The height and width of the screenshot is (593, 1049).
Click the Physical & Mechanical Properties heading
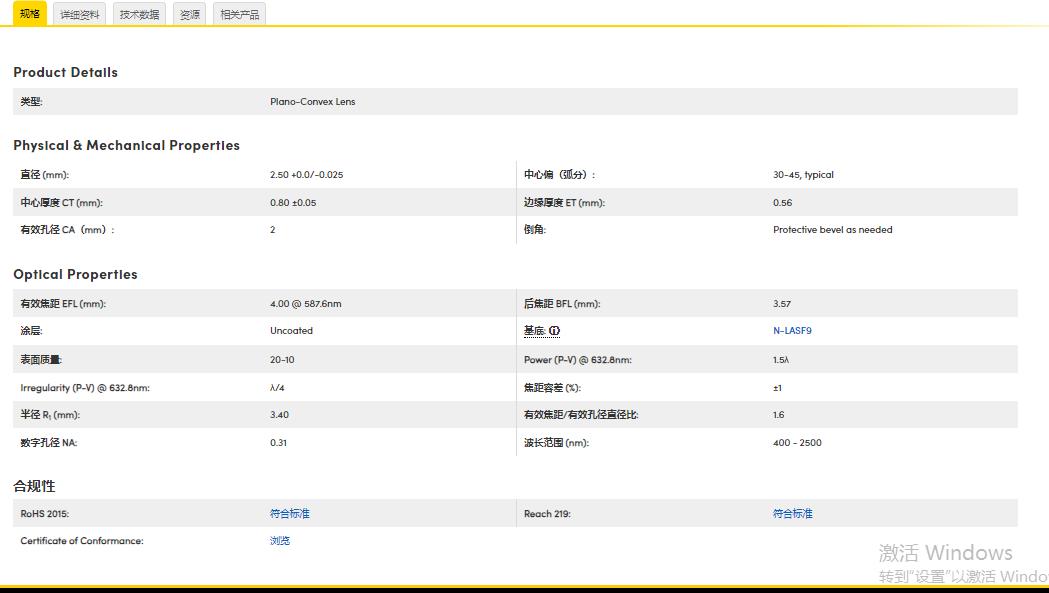coord(125,145)
